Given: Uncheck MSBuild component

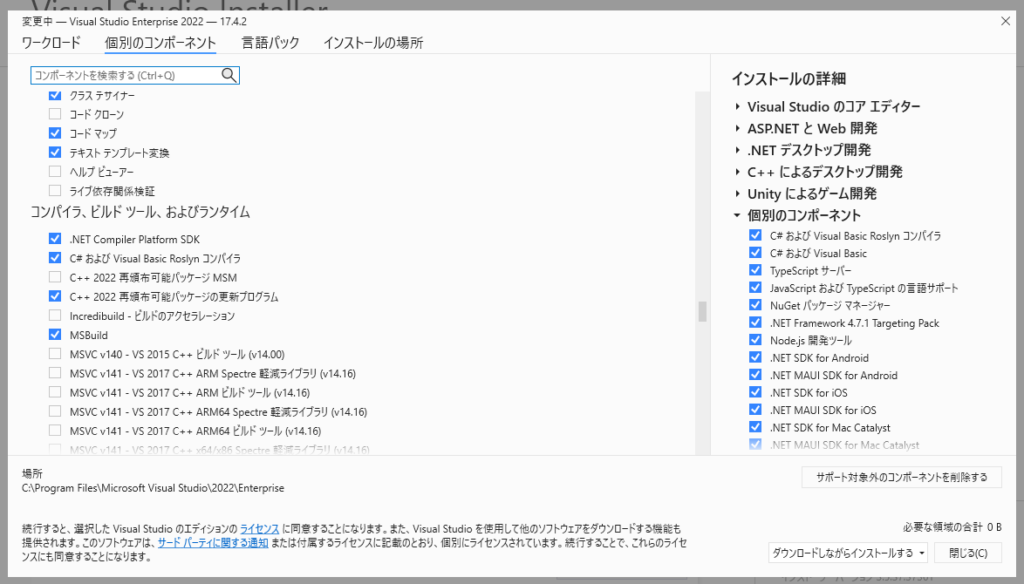Looking at the screenshot, I should 55,335.
